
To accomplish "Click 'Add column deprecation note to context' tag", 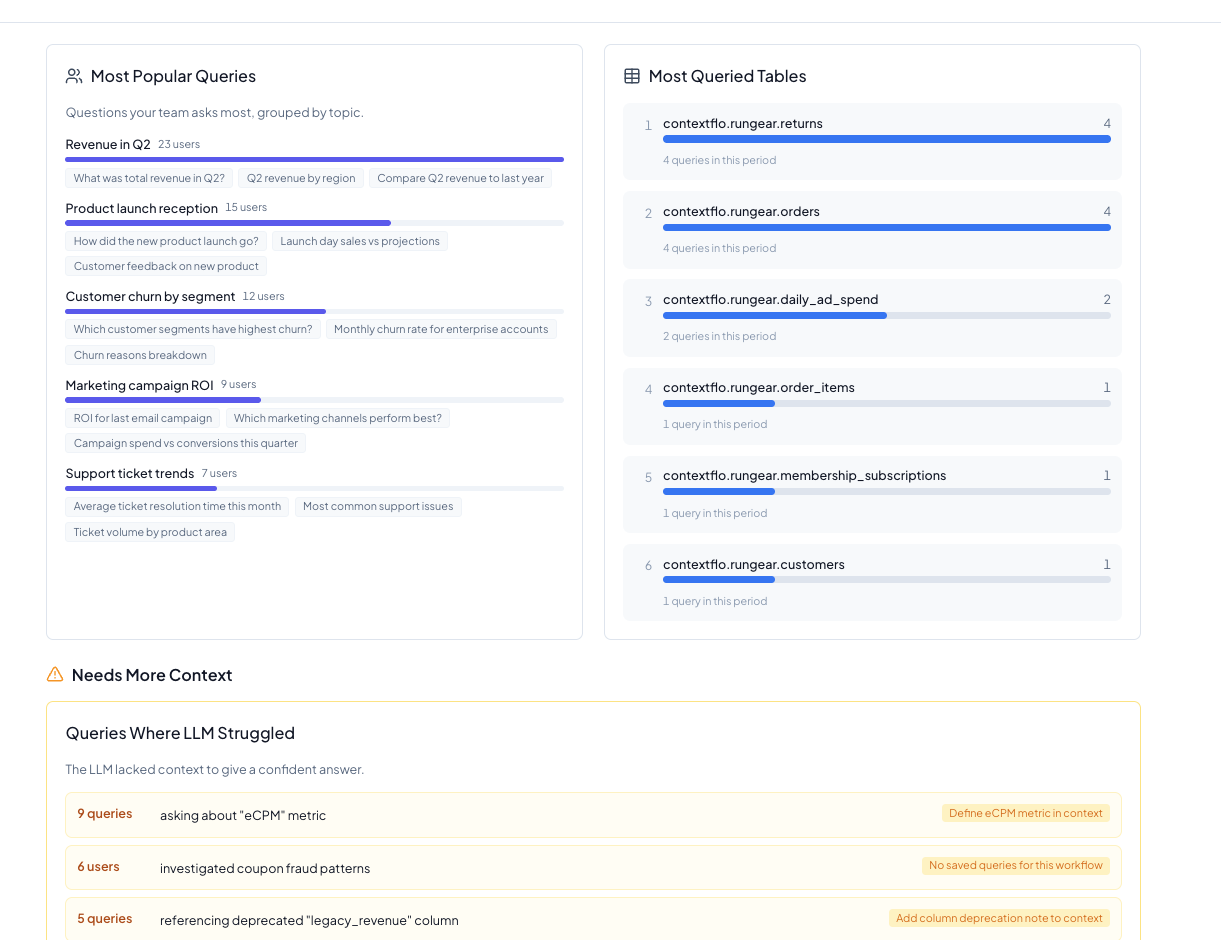I will click(x=999, y=918).
